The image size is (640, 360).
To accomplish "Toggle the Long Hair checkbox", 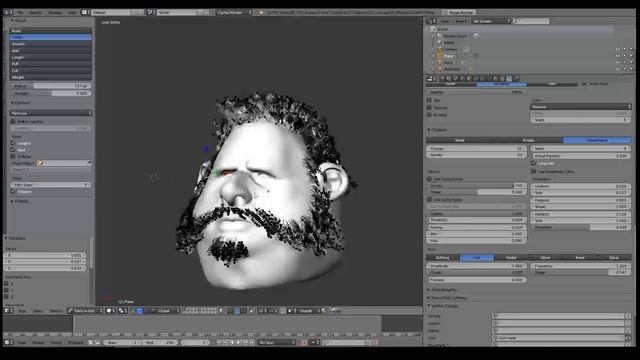I will [533, 163].
